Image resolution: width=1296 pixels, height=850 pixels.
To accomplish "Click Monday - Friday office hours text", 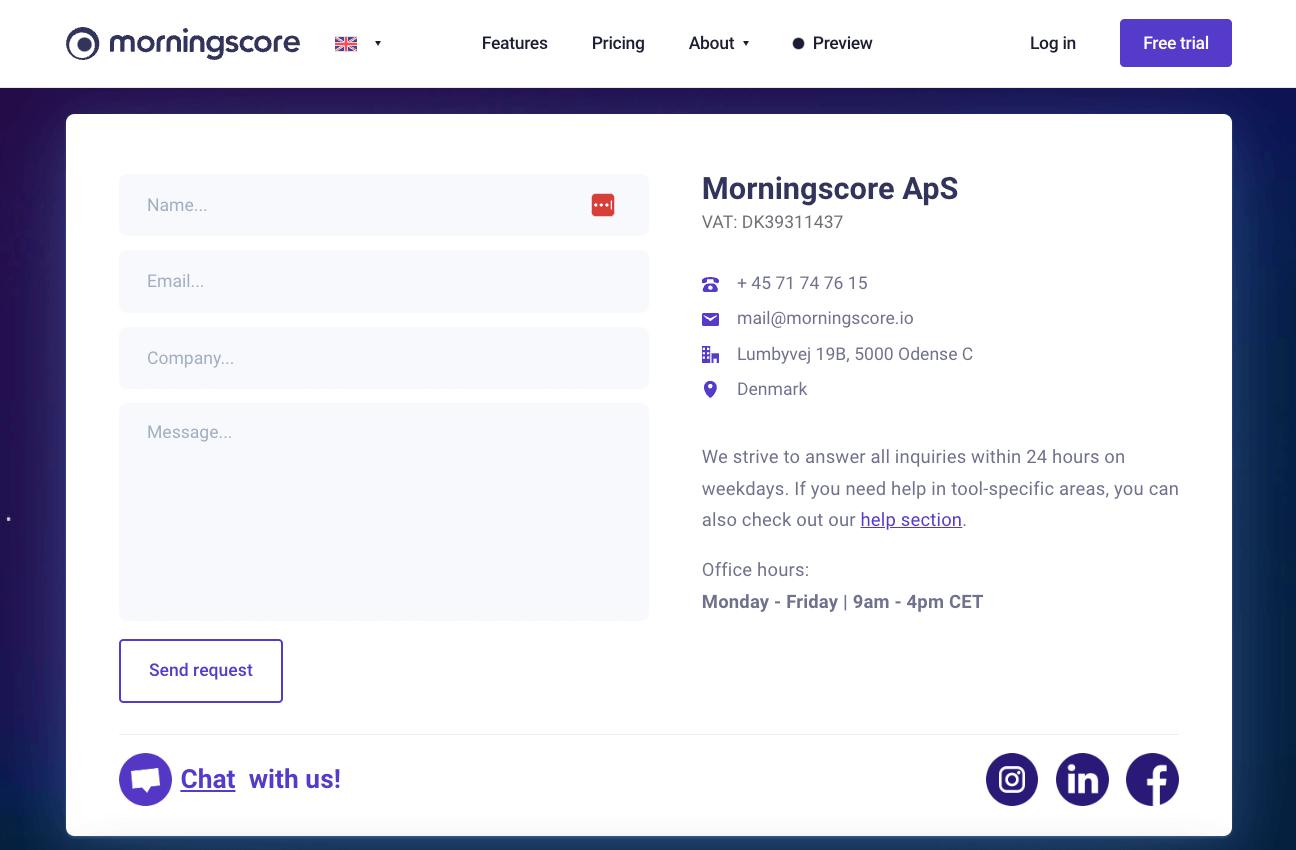I will (x=842, y=602).
